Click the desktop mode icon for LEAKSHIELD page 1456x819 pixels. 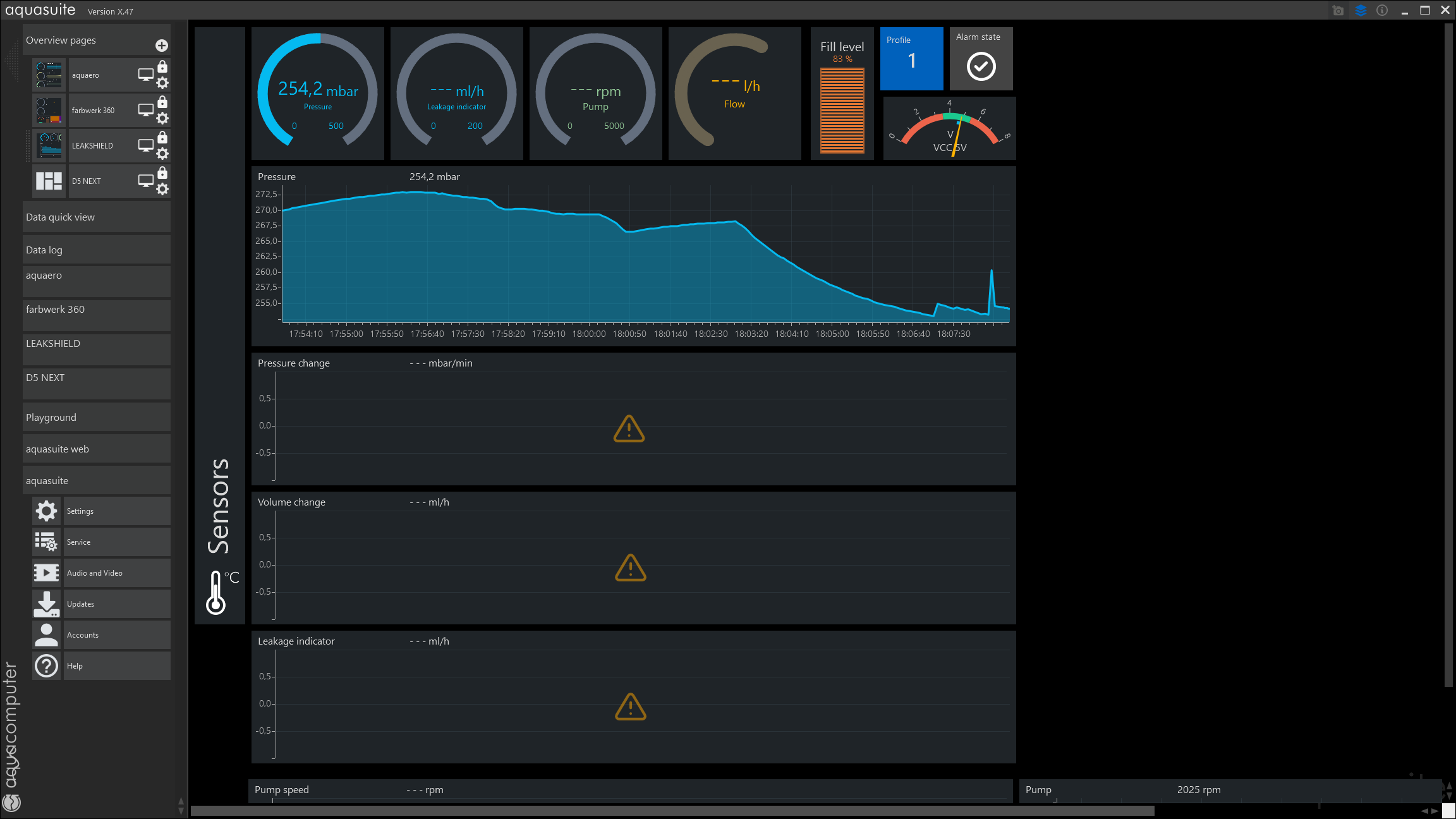point(146,145)
